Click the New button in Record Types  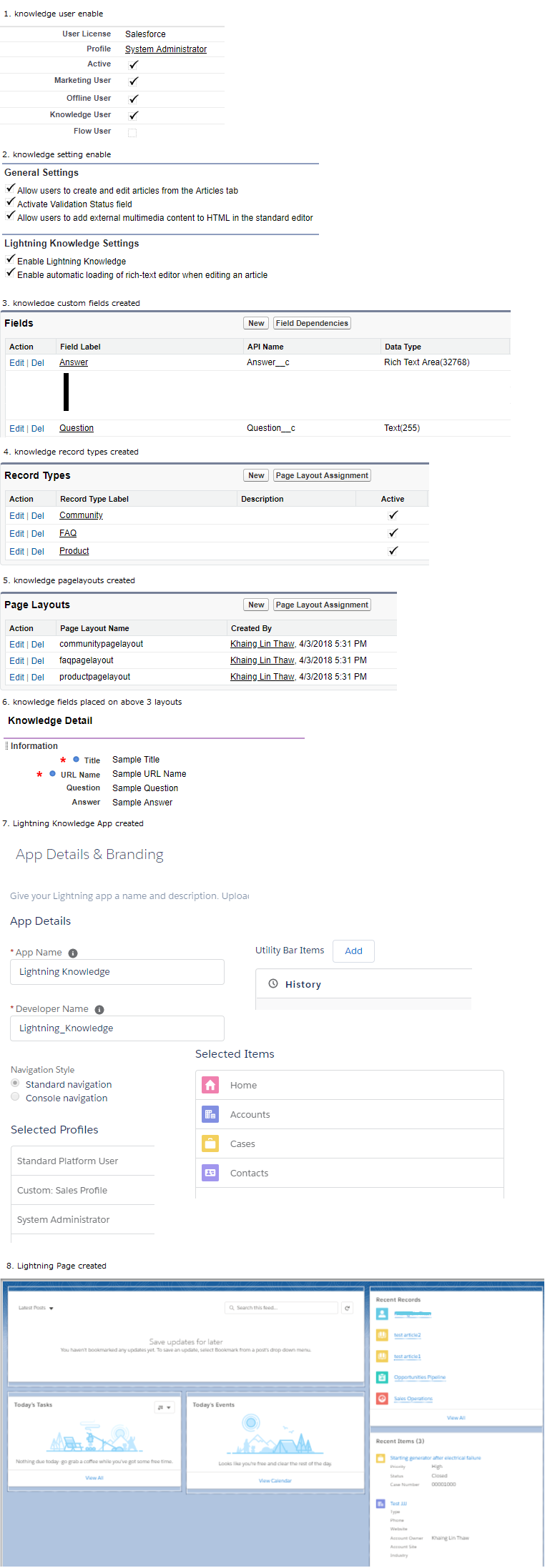256,476
